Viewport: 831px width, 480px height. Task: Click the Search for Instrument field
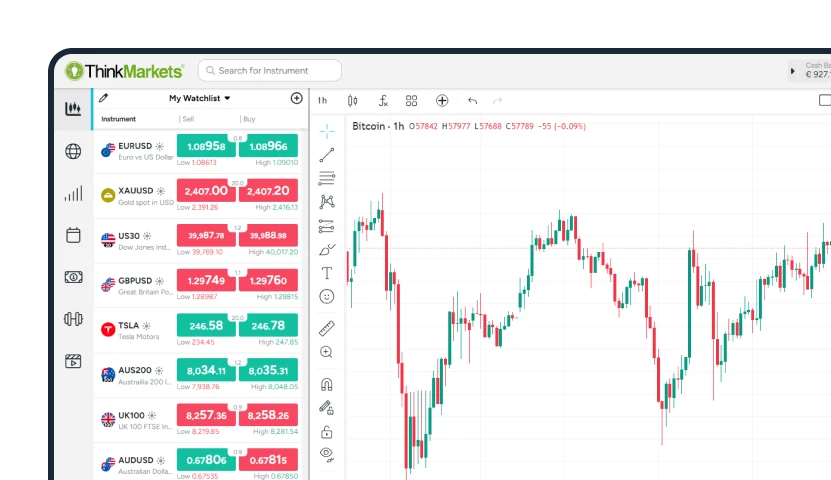click(270, 71)
